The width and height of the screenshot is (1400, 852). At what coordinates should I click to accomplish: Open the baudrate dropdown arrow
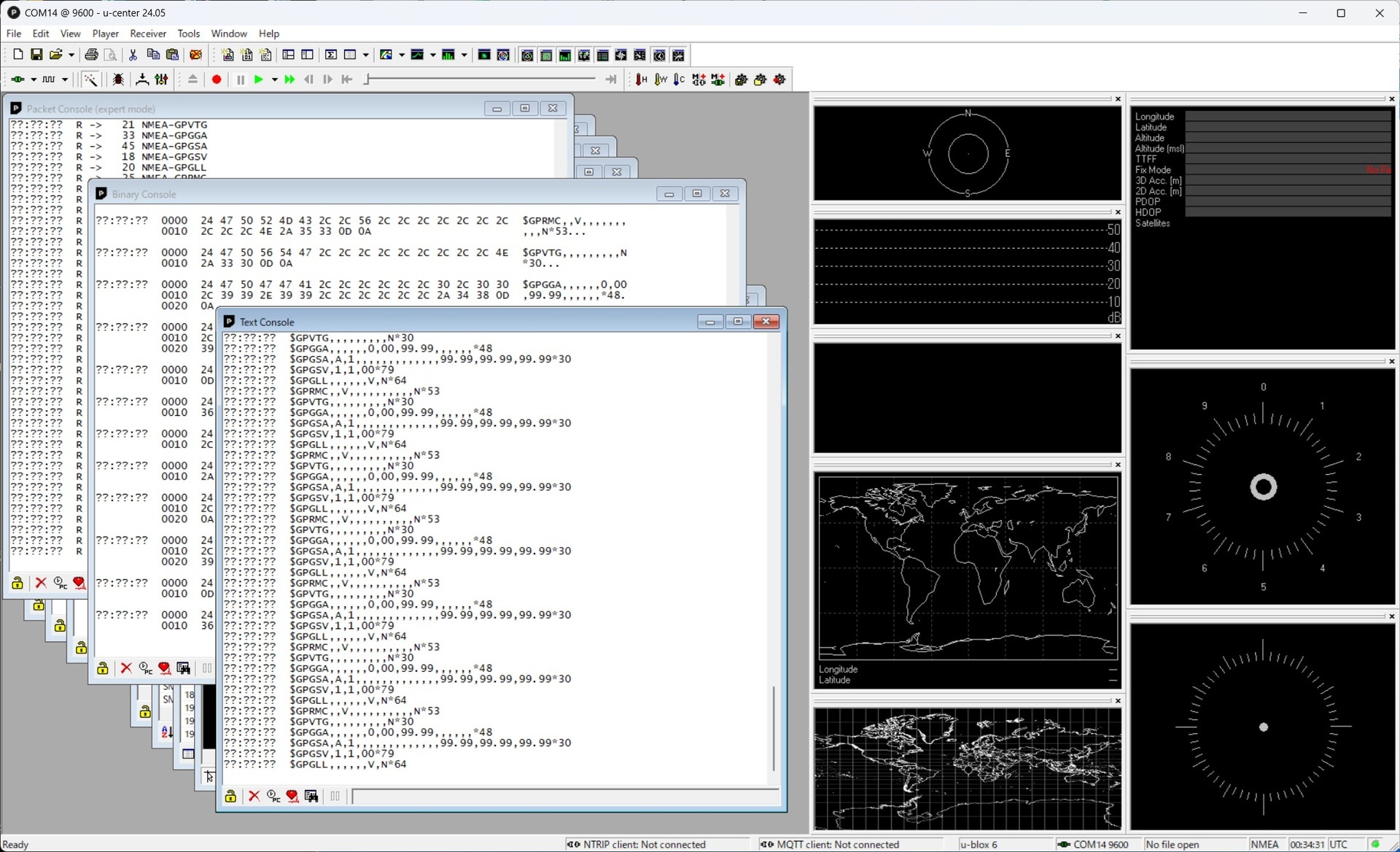[x=64, y=80]
